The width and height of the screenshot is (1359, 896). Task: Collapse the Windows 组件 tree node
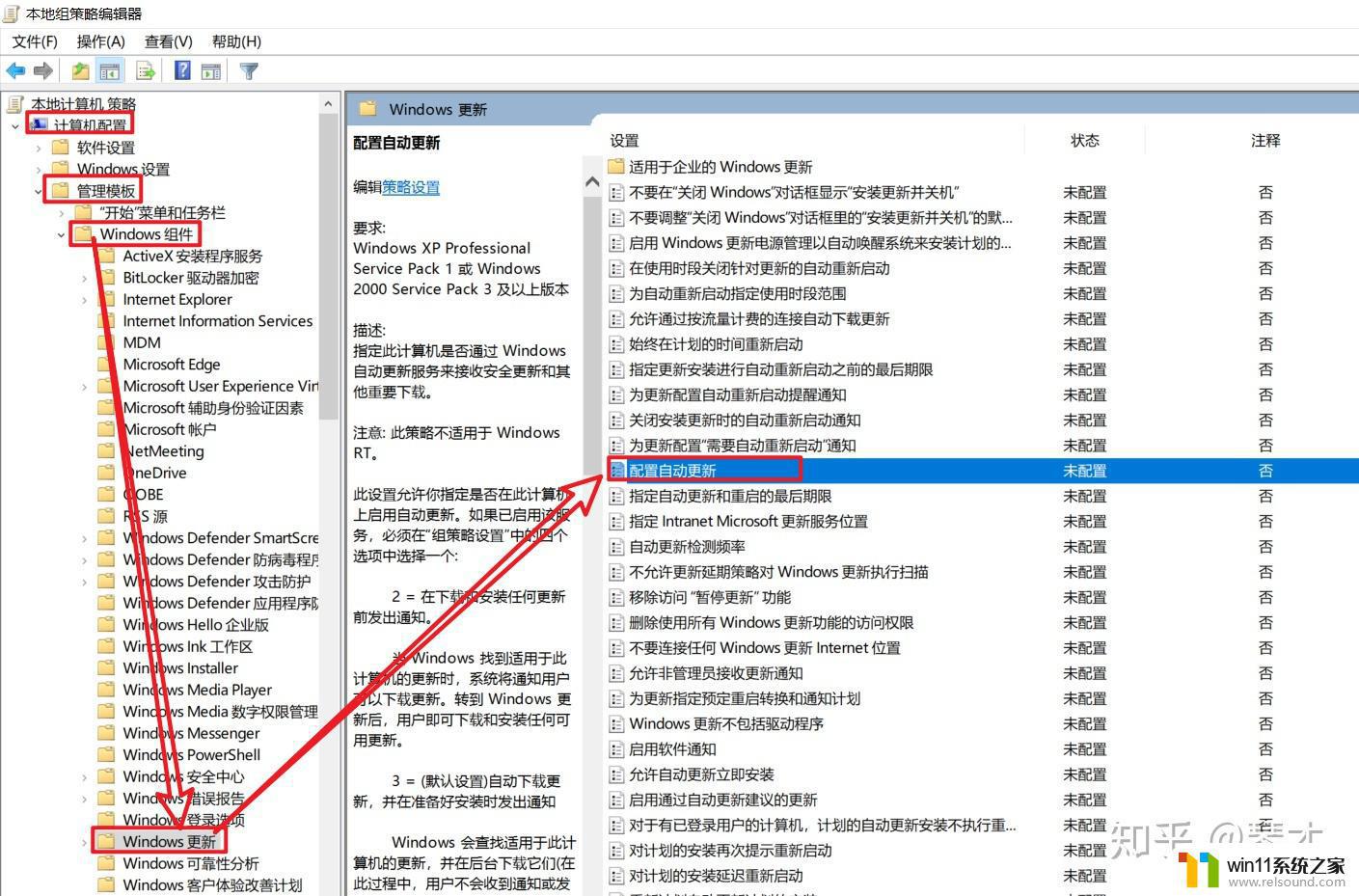coord(62,234)
